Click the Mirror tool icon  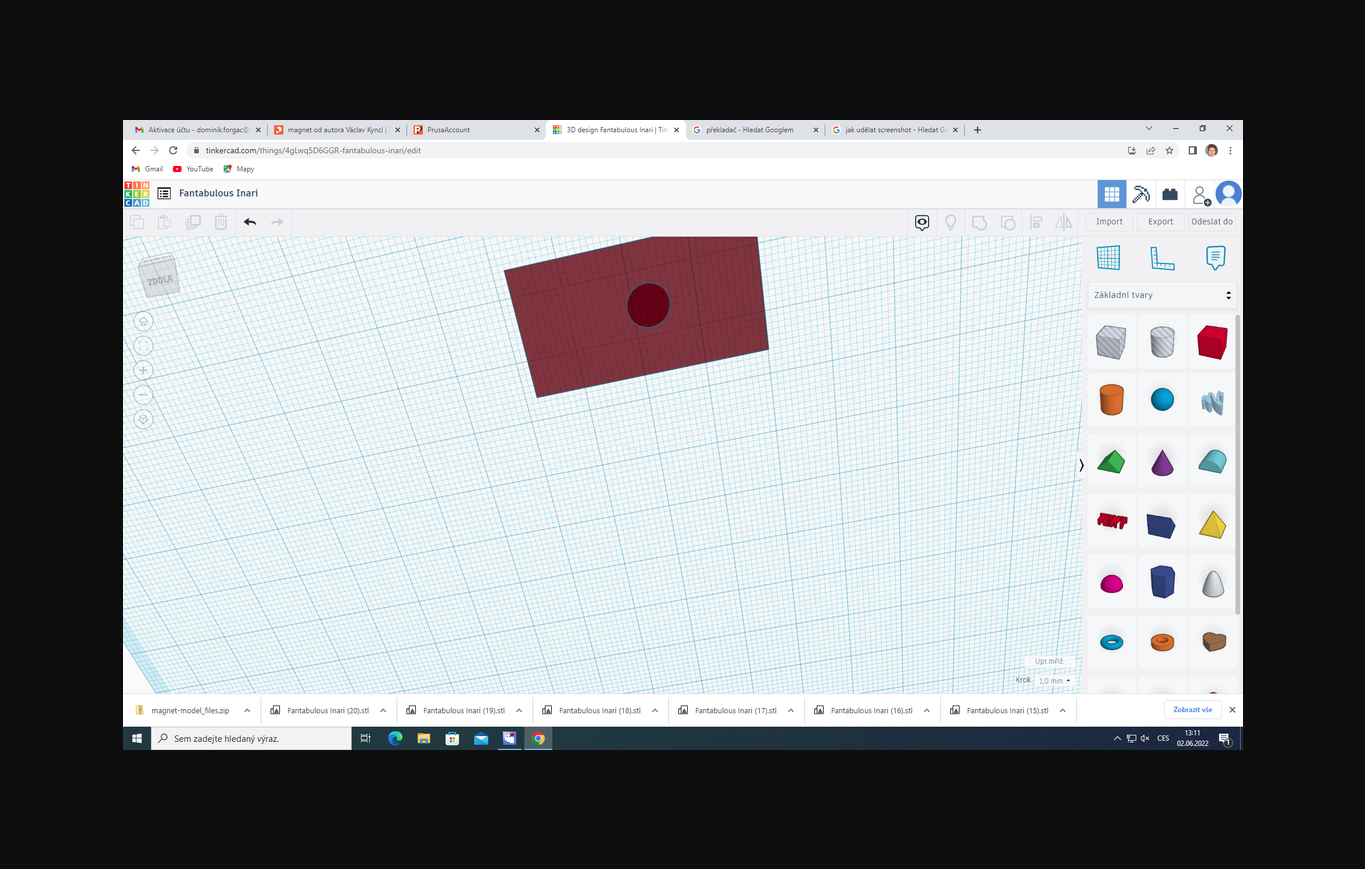[1064, 222]
